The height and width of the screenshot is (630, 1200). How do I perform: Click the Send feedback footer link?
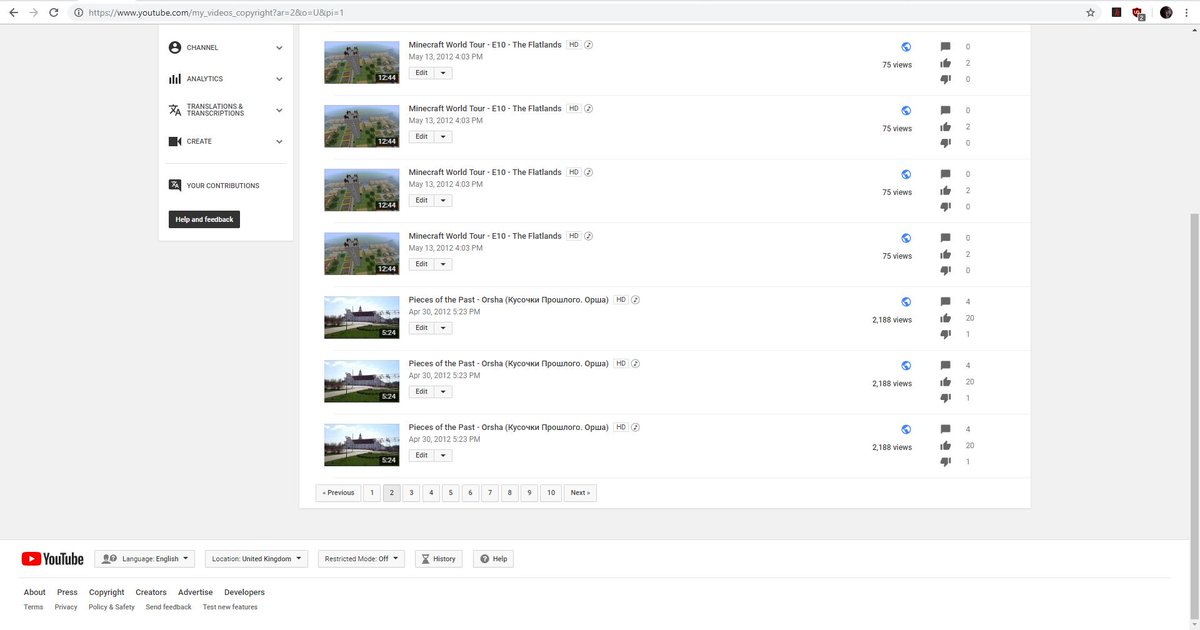click(x=168, y=607)
